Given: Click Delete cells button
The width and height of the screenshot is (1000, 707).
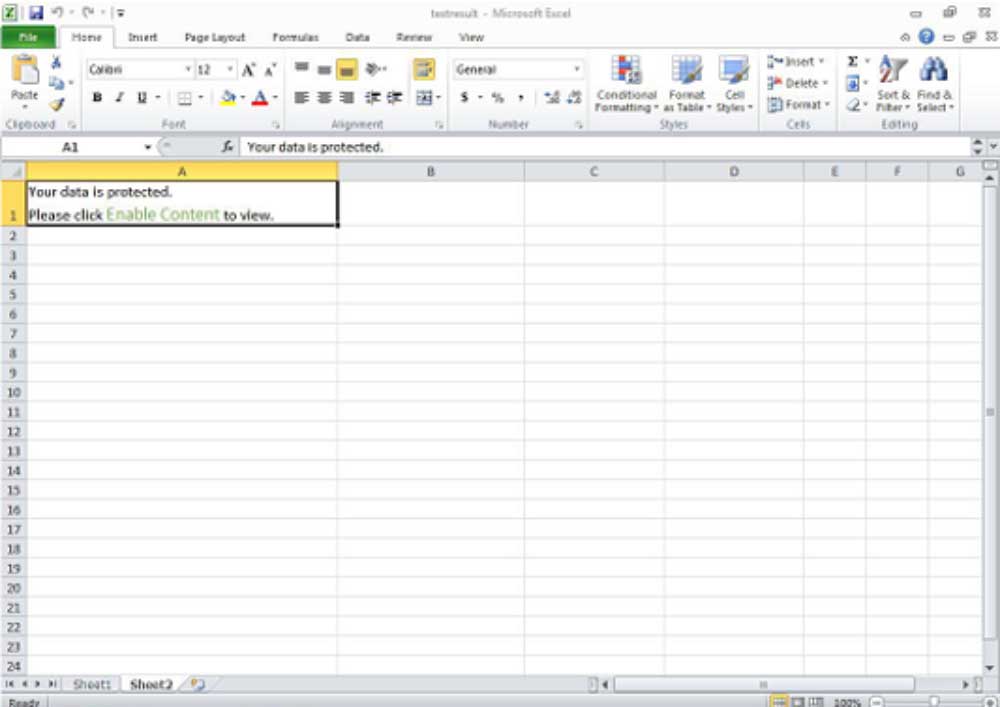Looking at the screenshot, I should [798, 83].
